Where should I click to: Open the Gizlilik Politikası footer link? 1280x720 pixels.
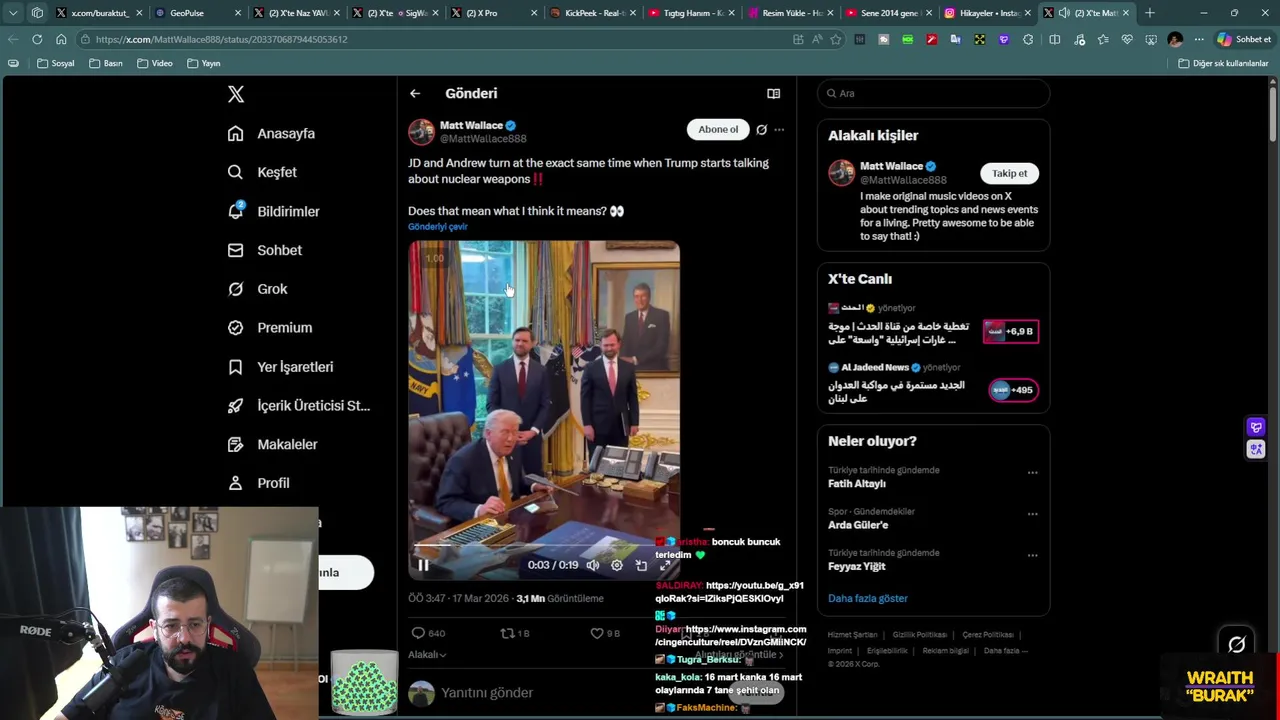point(920,635)
